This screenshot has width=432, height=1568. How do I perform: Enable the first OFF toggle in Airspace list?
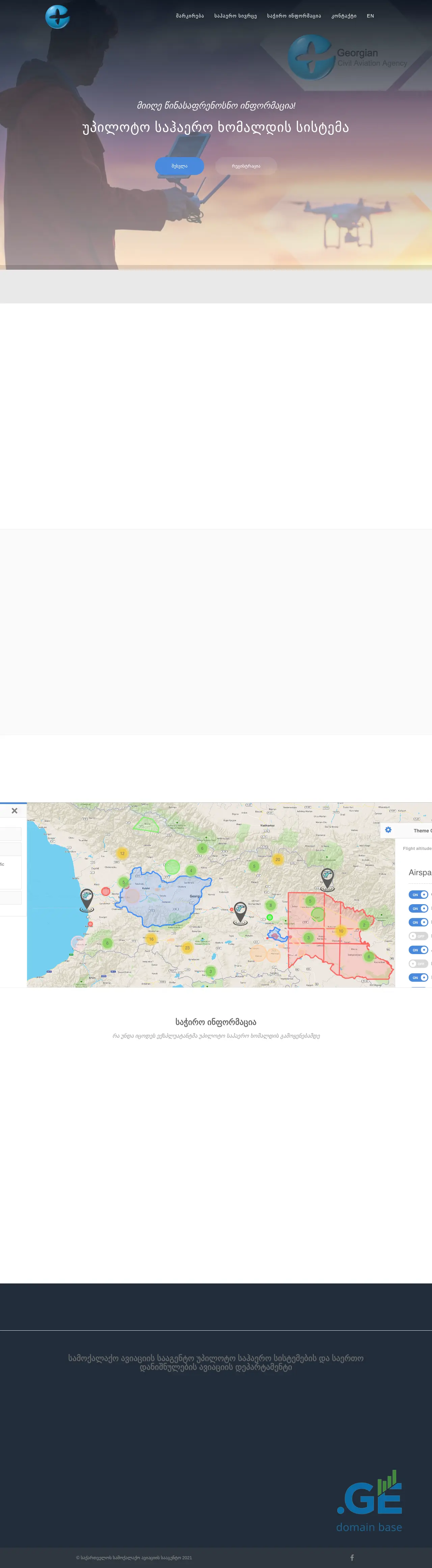tap(418, 936)
